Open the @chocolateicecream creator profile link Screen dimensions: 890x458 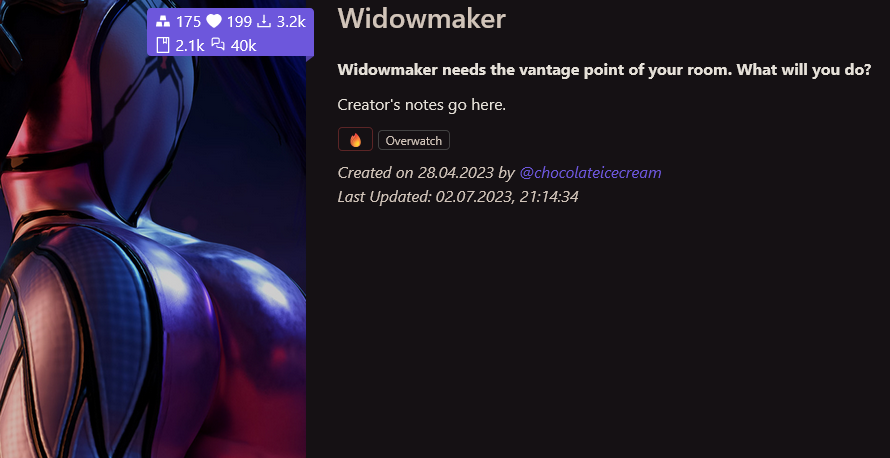[590, 173]
